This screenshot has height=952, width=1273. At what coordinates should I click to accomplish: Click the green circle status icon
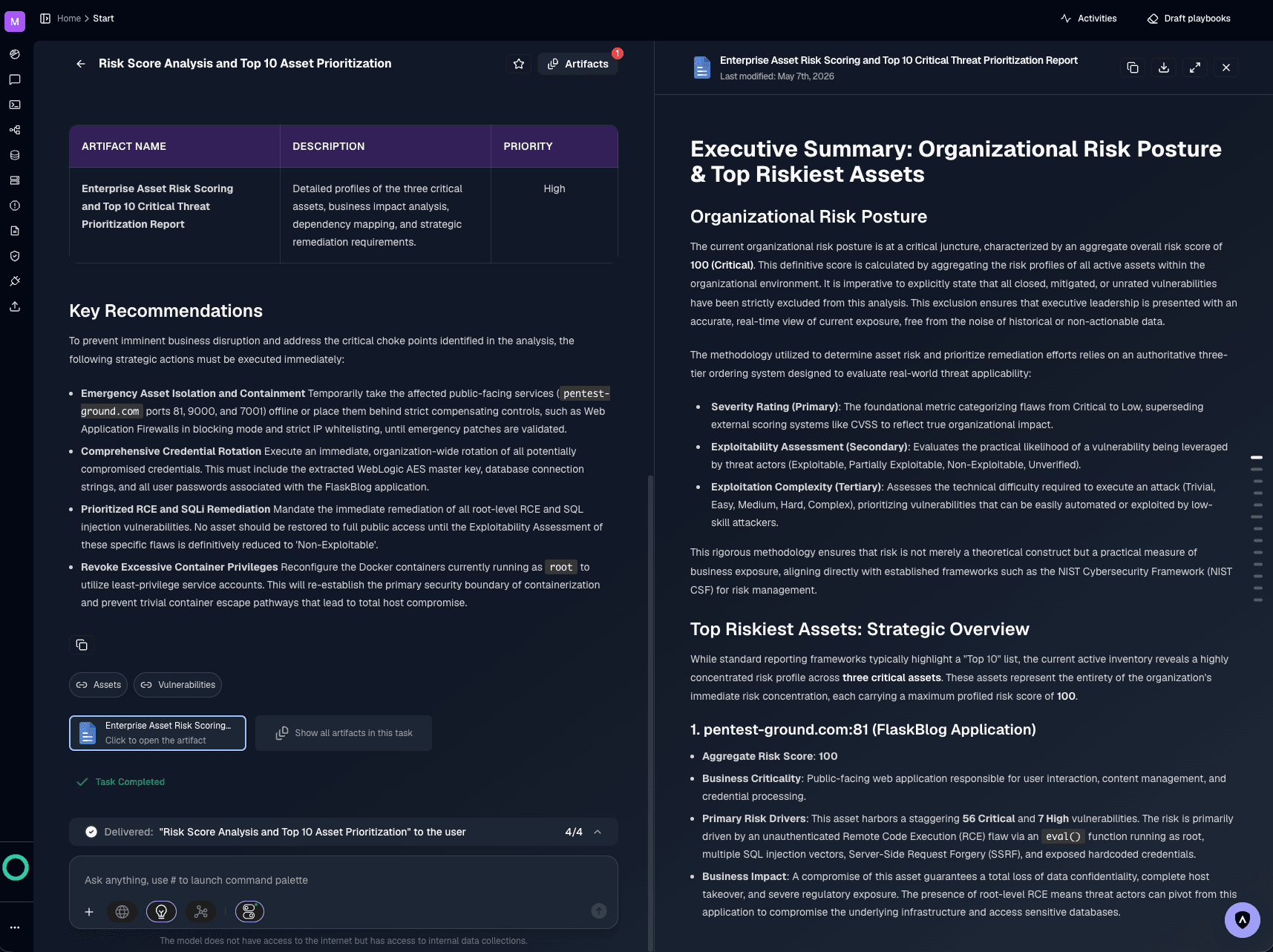coord(16,867)
